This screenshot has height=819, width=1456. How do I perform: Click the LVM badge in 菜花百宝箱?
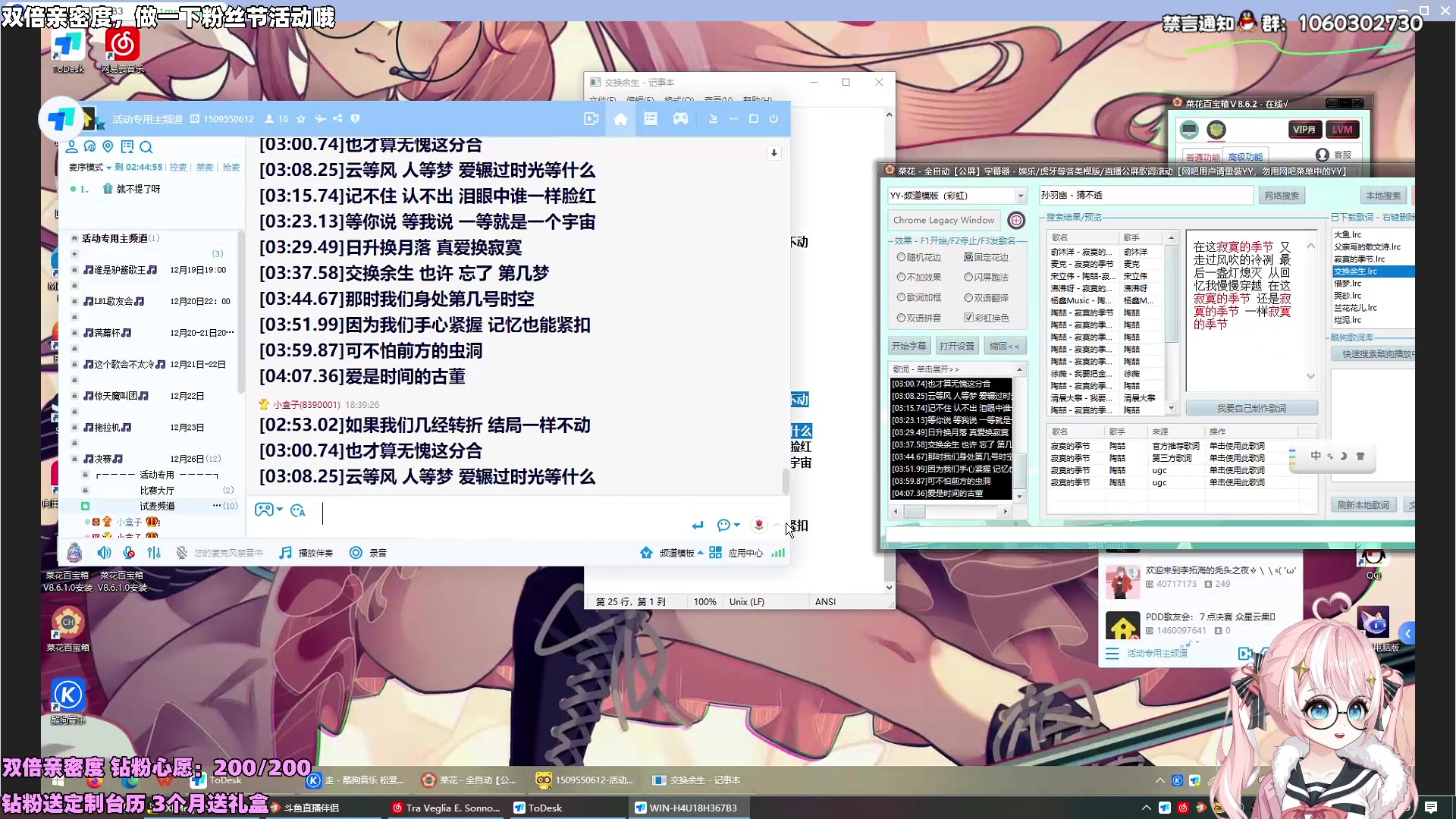[1342, 130]
